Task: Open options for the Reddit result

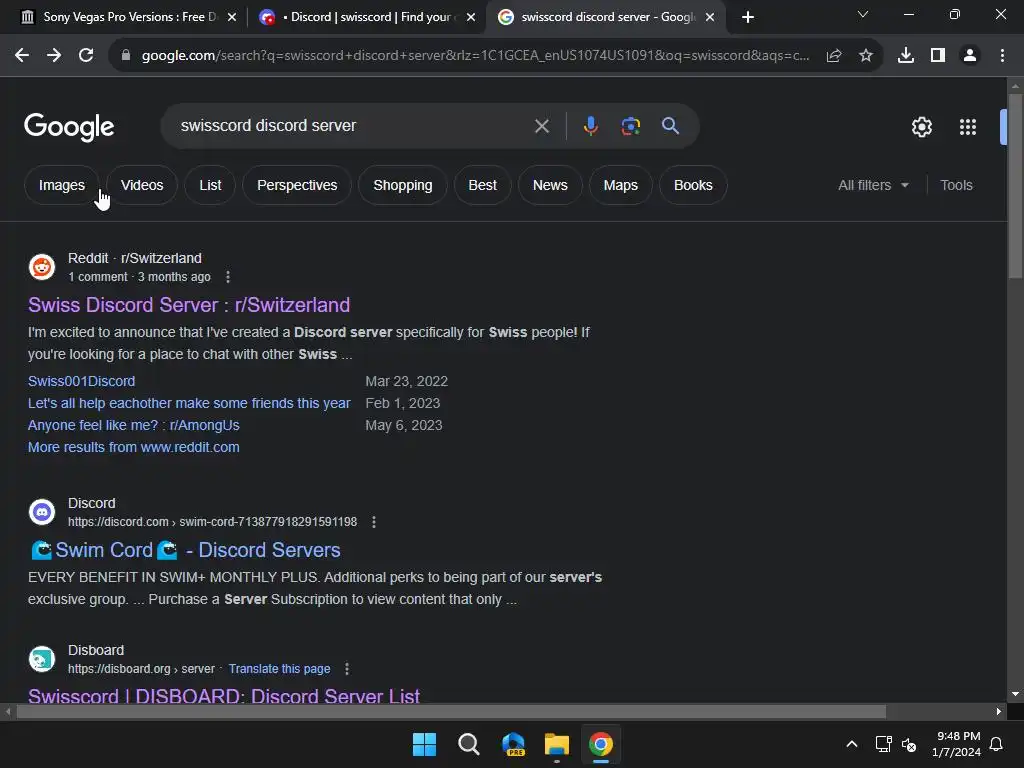Action: [x=228, y=277]
